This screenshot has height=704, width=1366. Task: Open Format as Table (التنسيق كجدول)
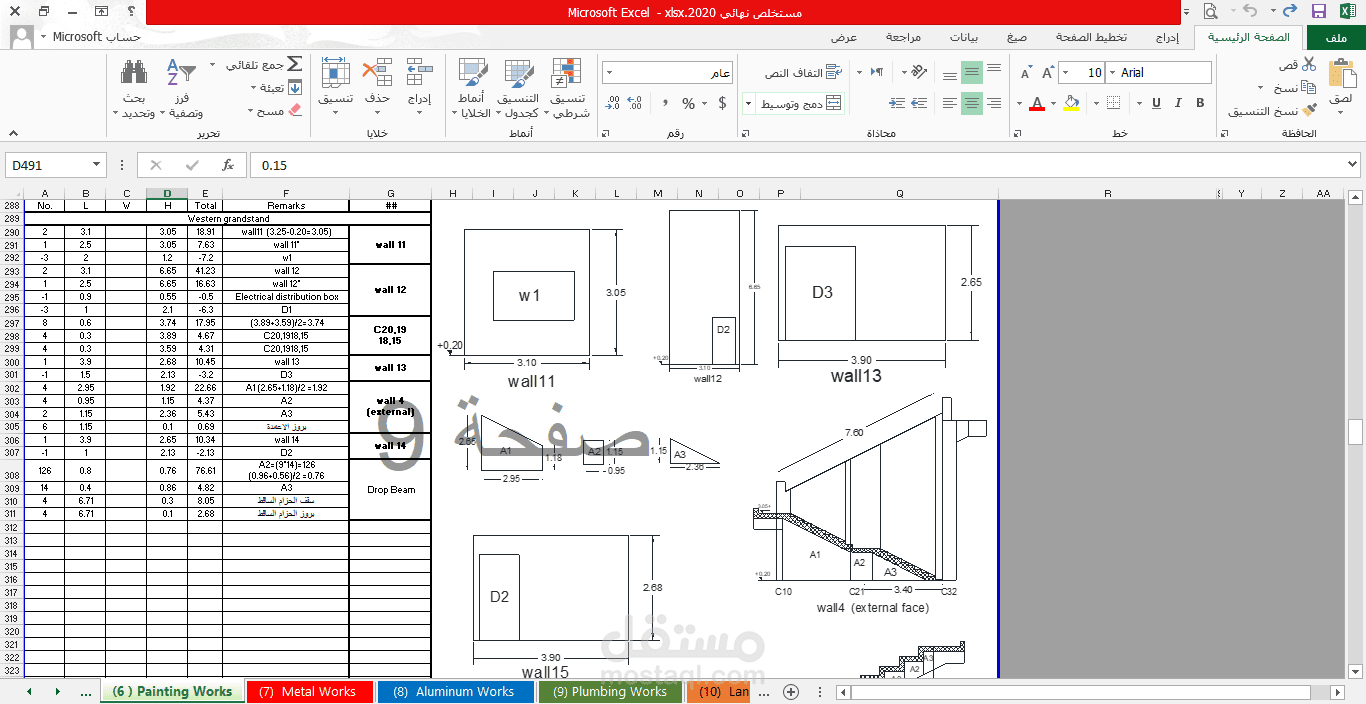point(518,89)
